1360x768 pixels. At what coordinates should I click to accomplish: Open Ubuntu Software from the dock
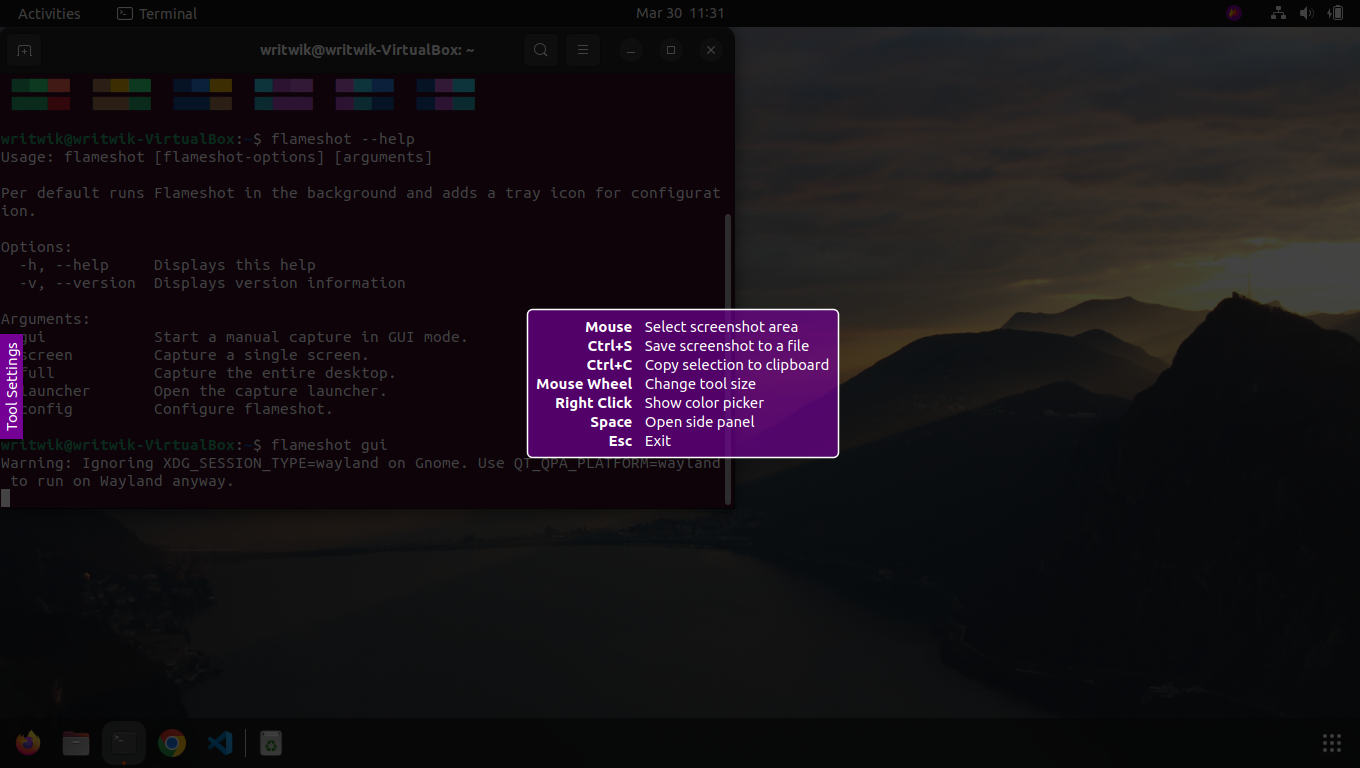click(x=270, y=743)
